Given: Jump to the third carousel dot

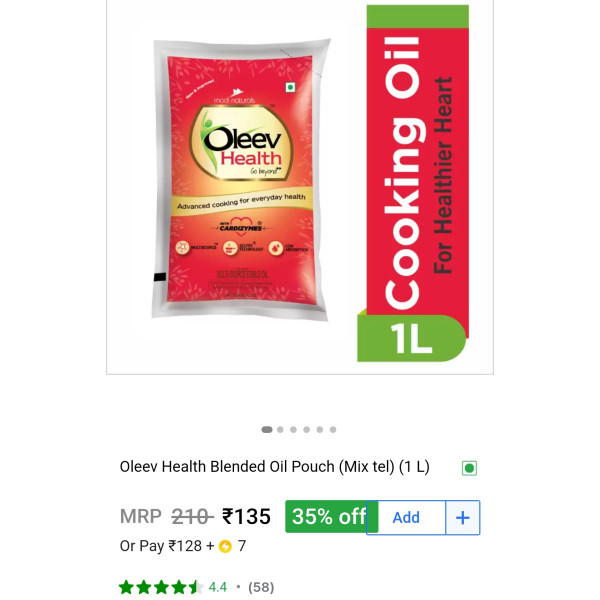Looking at the screenshot, I should [x=293, y=429].
